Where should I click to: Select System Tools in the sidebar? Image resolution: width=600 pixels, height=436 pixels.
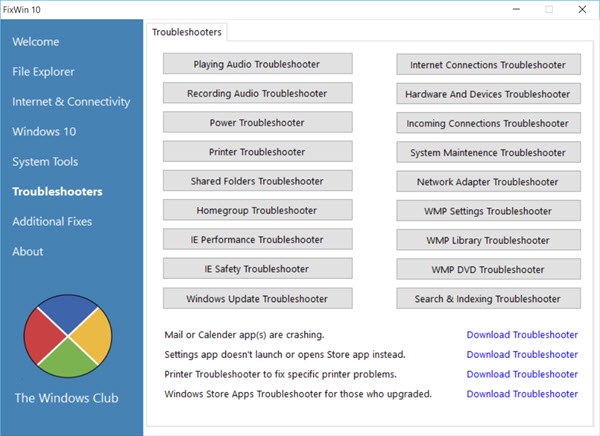(45, 162)
